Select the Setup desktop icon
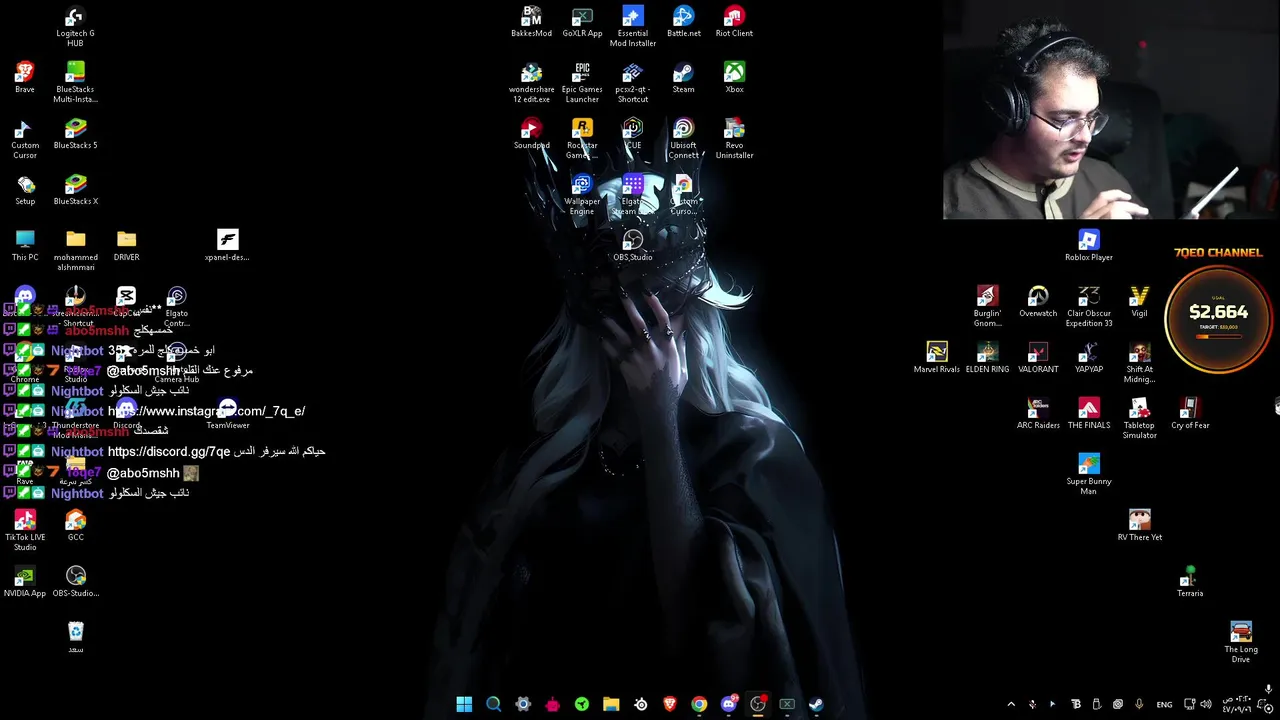Viewport: 1280px width, 720px height. pyautogui.click(x=25, y=190)
